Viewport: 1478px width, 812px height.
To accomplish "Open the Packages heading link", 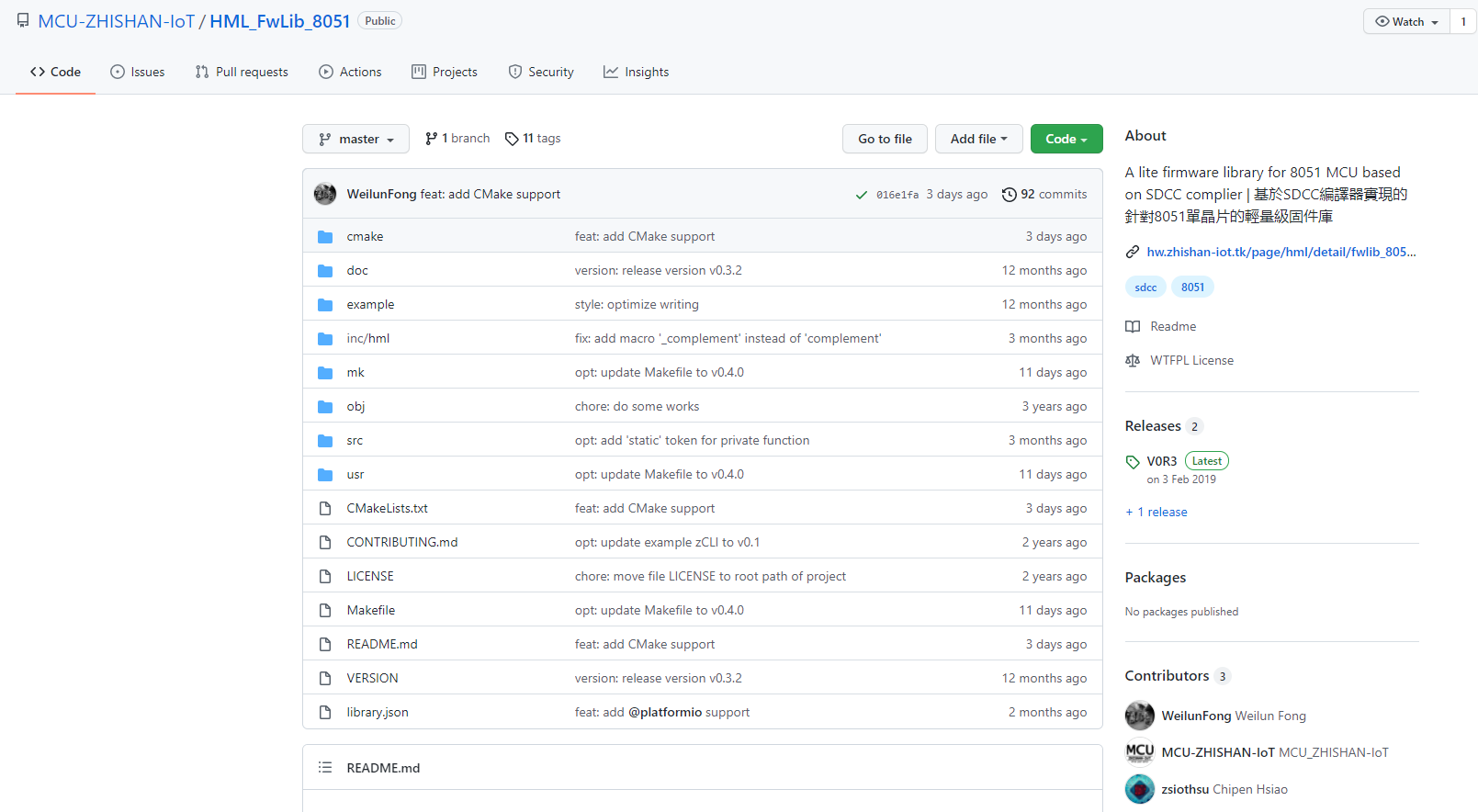I will 1156,578.
